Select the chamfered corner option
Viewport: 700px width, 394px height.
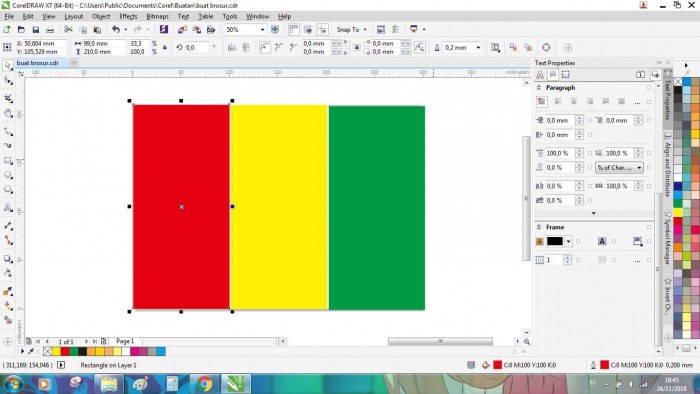click(x=293, y=47)
